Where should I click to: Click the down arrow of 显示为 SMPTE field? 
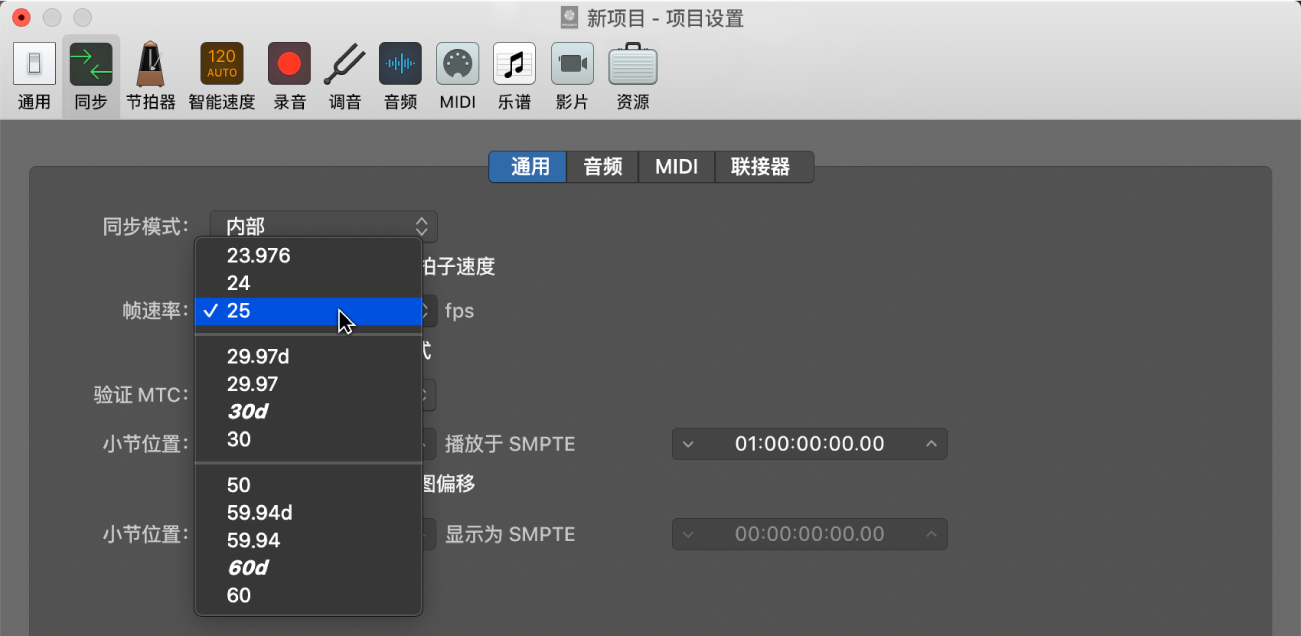[688, 534]
